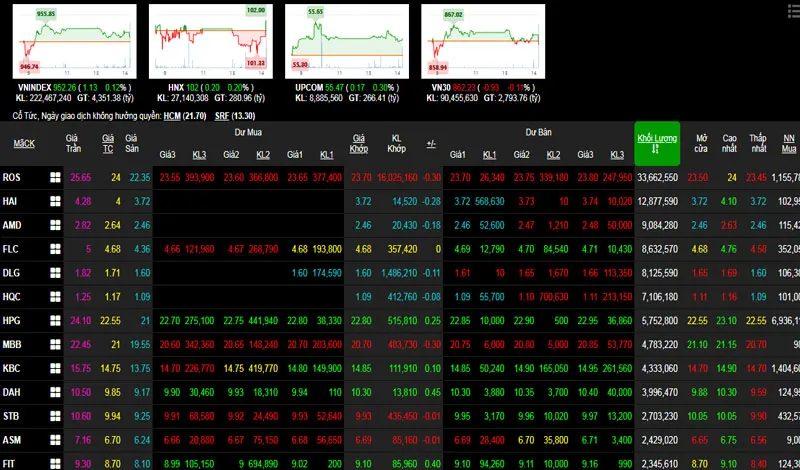Sort by KL1 header under Dư Bán
800x470 pixels.
(489, 155)
